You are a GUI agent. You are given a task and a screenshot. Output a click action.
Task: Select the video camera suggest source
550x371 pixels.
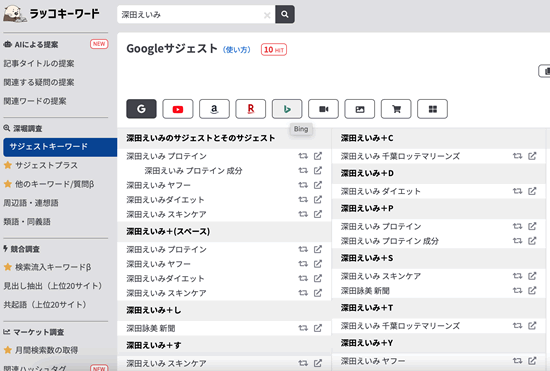pos(323,109)
